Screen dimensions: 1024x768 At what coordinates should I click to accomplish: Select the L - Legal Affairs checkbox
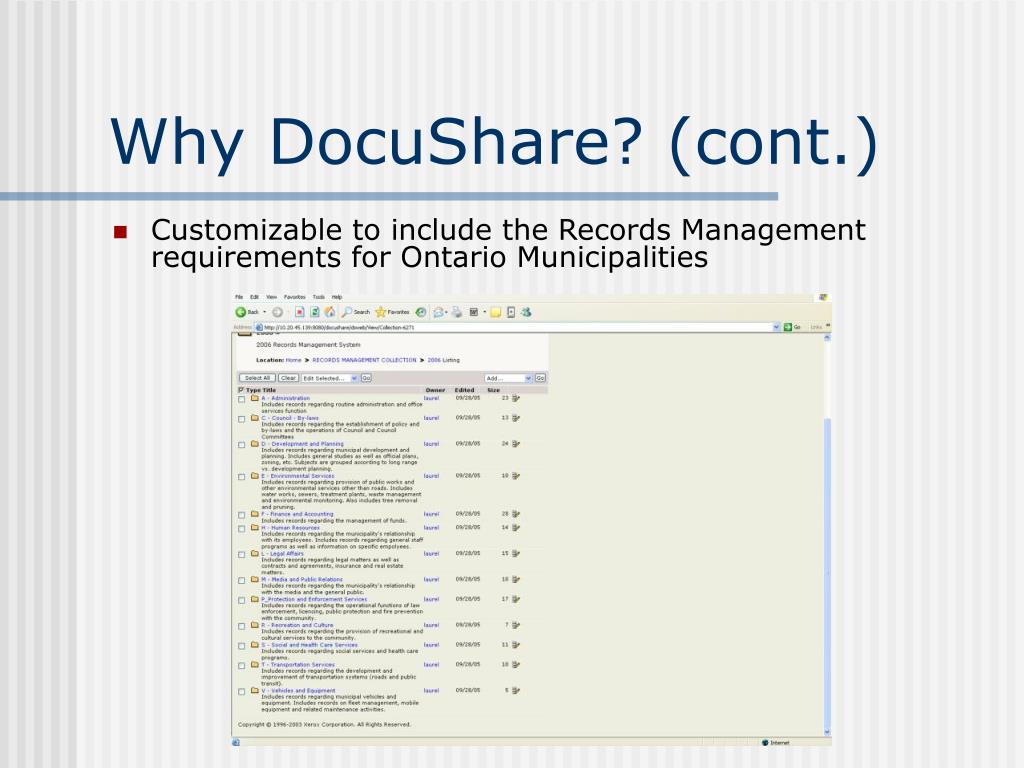point(242,554)
